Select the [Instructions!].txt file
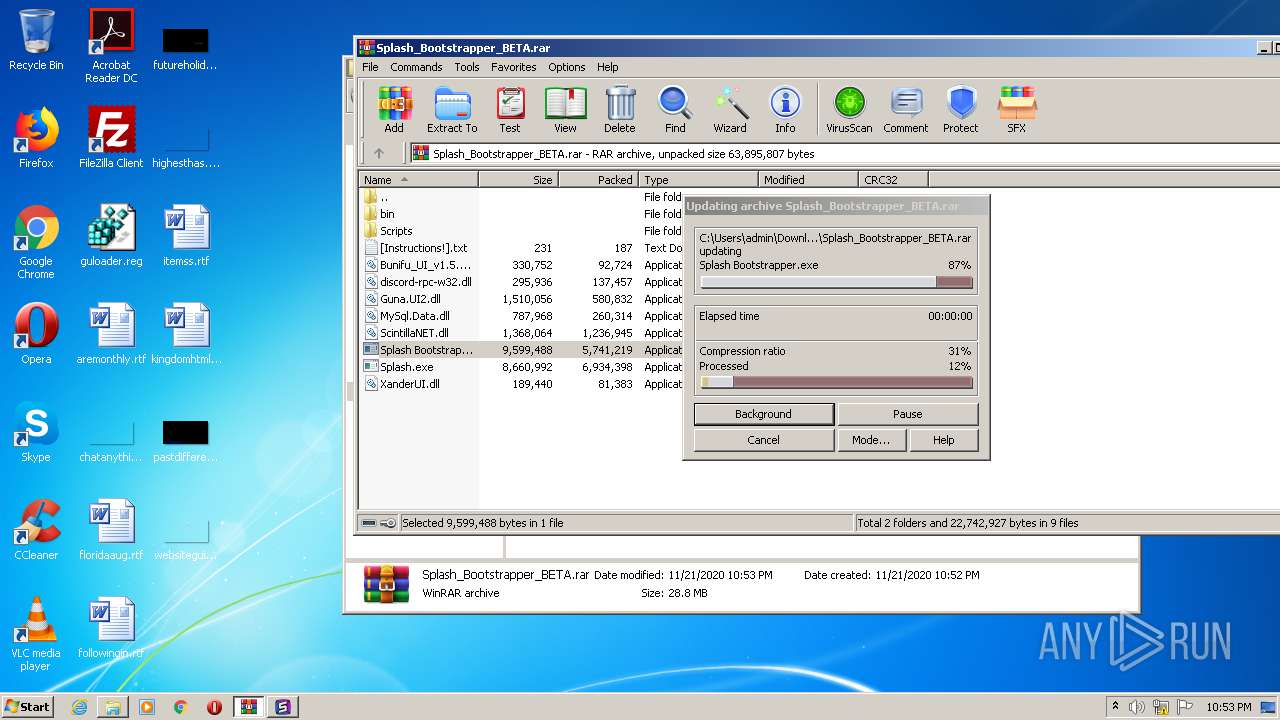Image resolution: width=1280 pixels, height=720 pixels. (520, 248)
